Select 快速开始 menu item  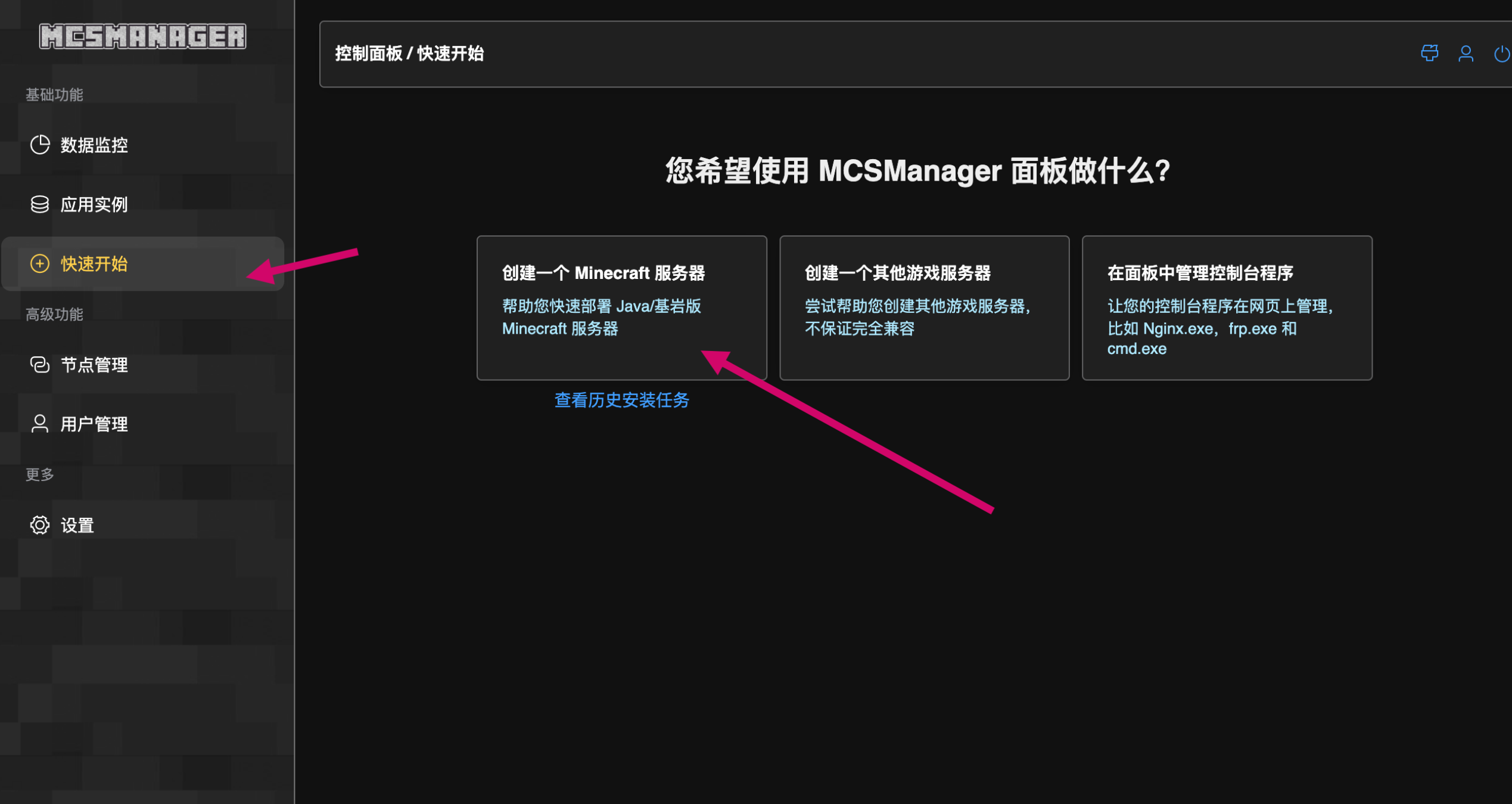click(143, 263)
